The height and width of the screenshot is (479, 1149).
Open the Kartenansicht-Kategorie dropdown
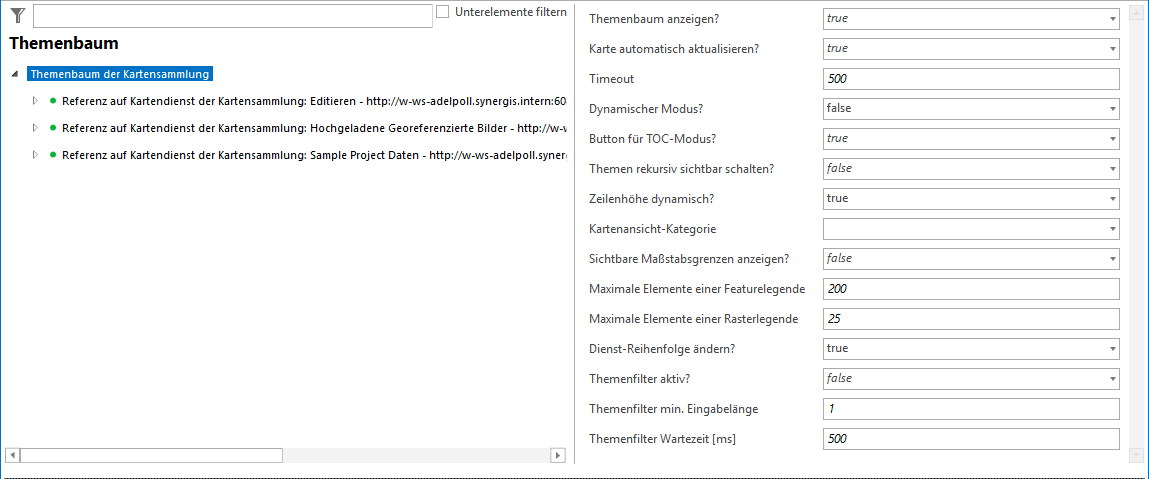1112,229
